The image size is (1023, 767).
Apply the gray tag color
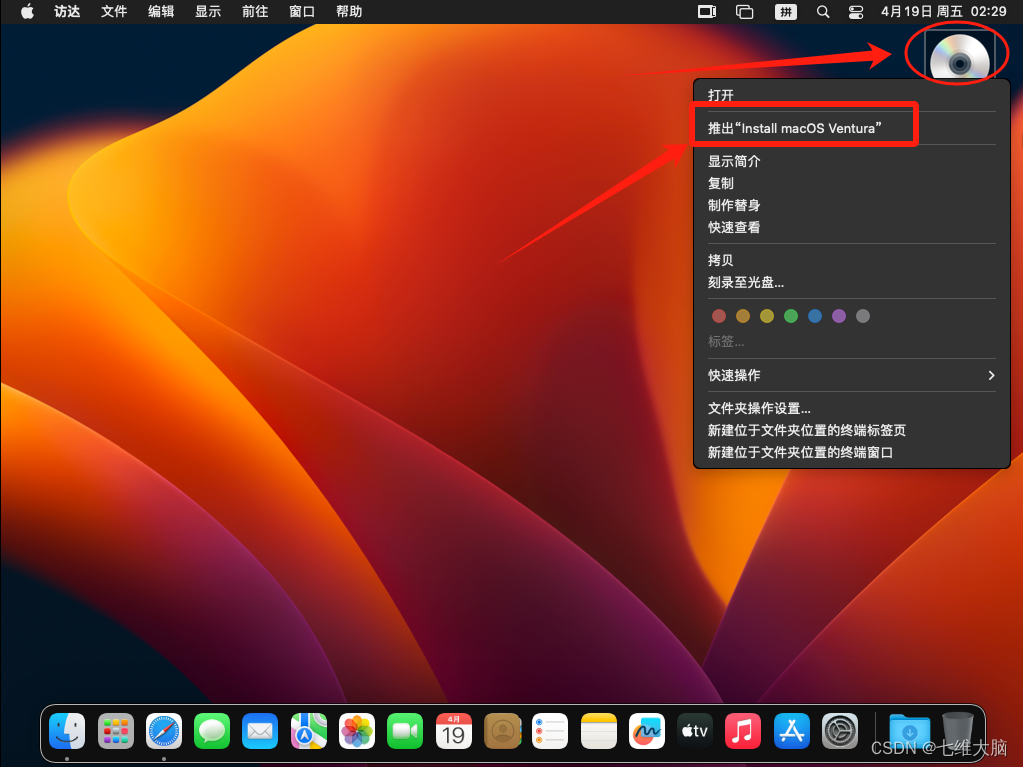point(863,316)
